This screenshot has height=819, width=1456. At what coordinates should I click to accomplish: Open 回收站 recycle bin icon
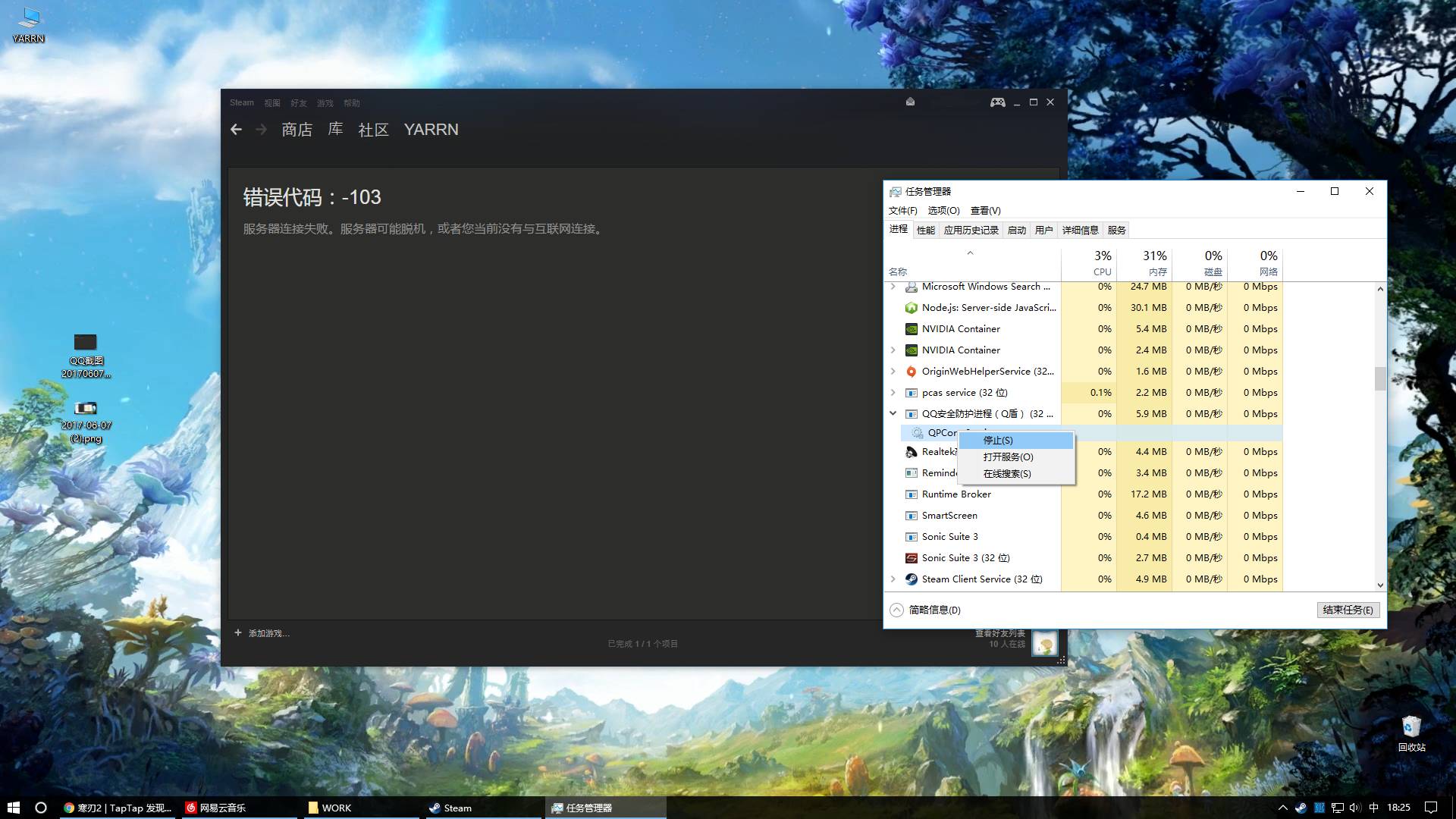tap(1411, 733)
